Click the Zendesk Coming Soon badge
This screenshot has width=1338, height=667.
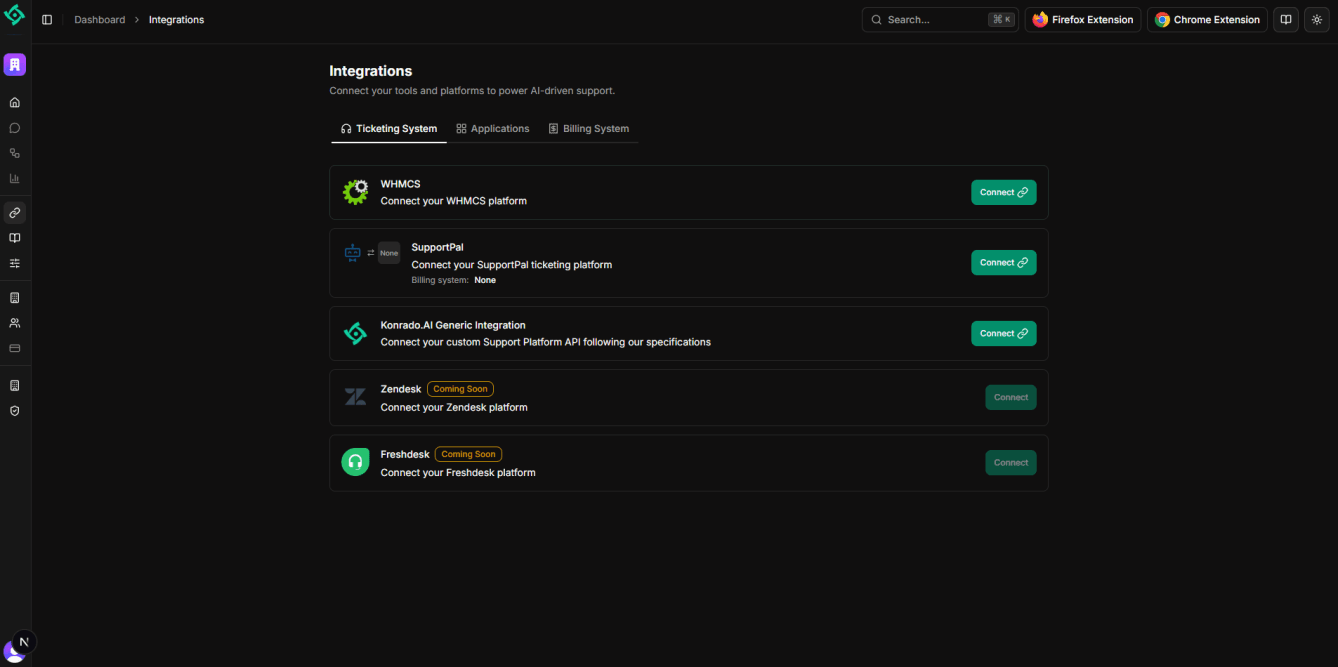[460, 389]
